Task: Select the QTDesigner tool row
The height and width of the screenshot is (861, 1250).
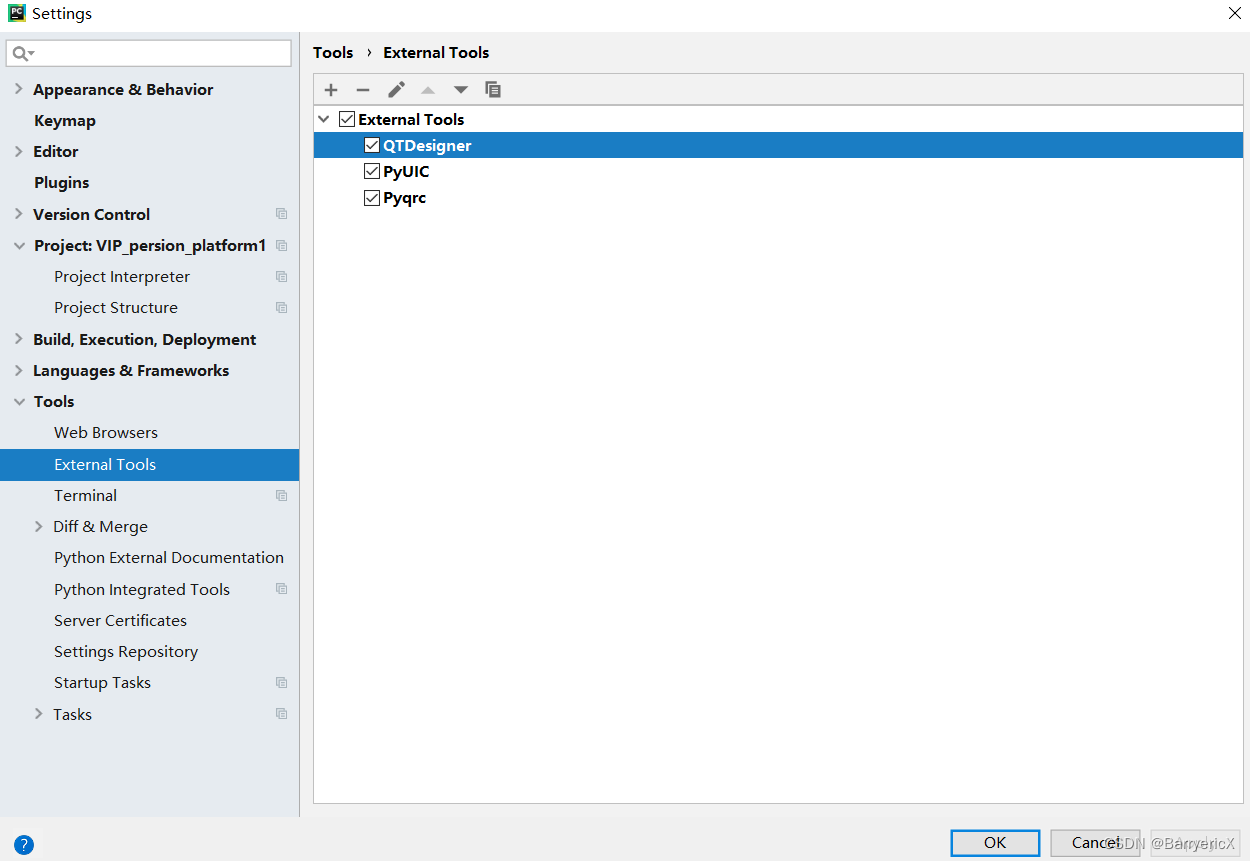Action: coord(778,145)
